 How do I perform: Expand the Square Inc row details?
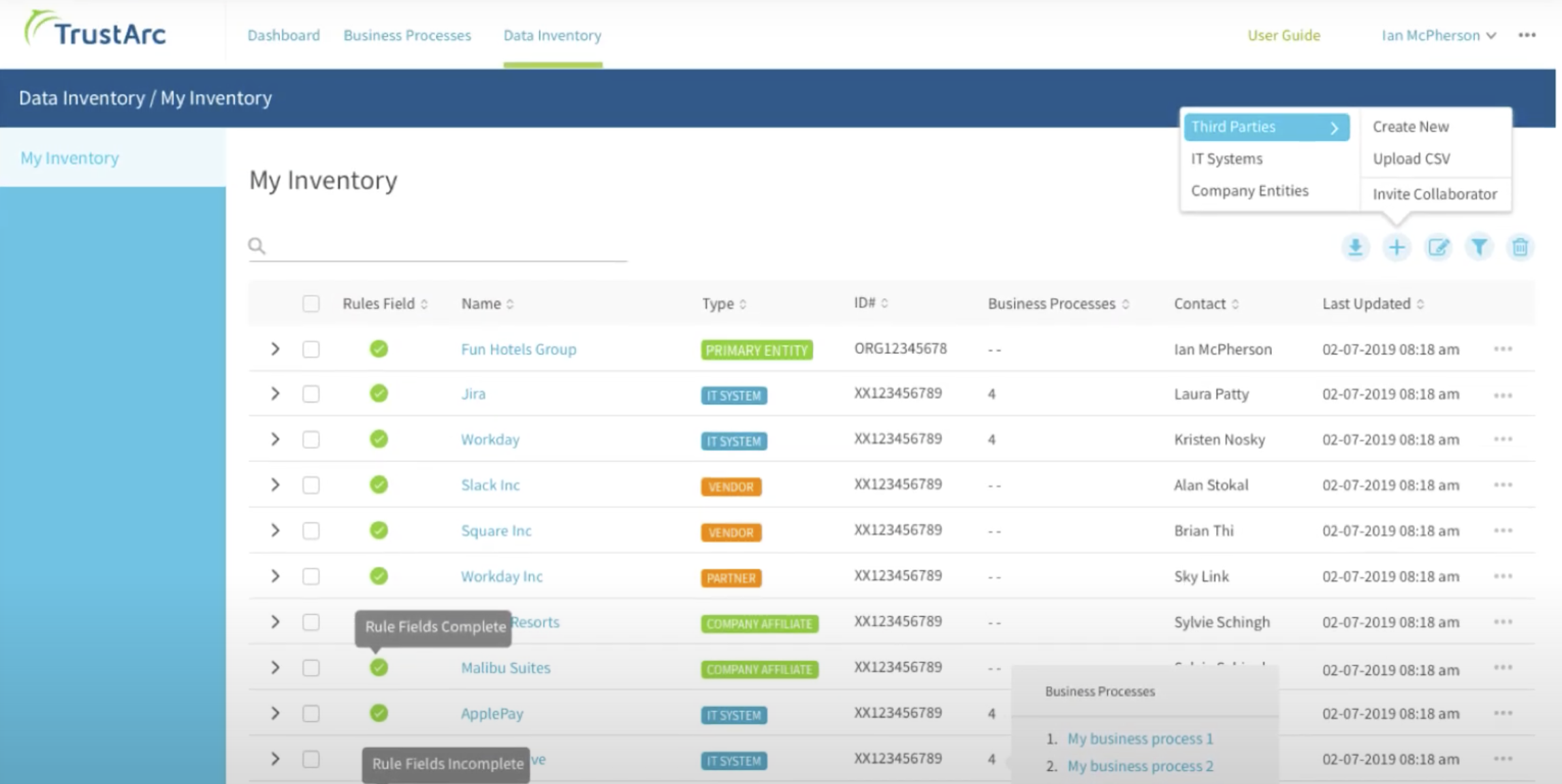(x=275, y=531)
